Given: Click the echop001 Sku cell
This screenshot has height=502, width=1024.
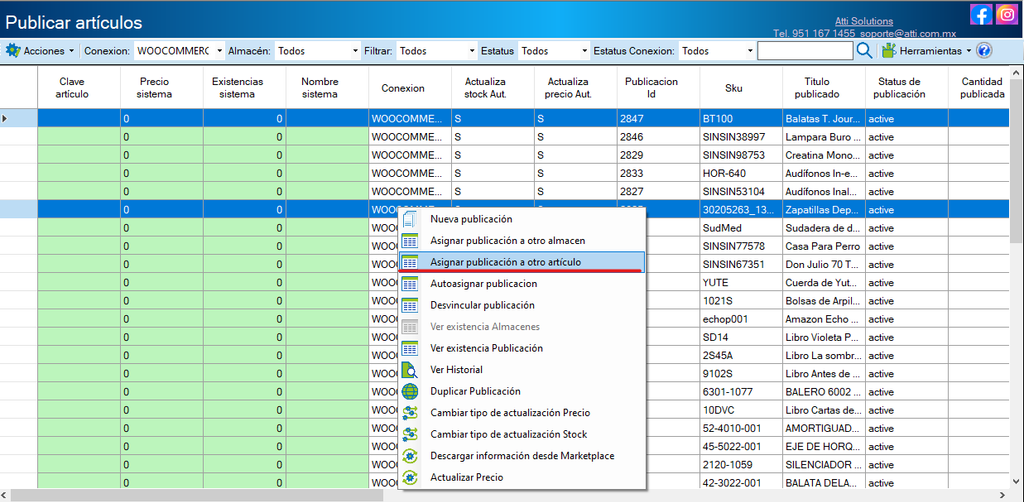Looking at the screenshot, I should 741,319.
